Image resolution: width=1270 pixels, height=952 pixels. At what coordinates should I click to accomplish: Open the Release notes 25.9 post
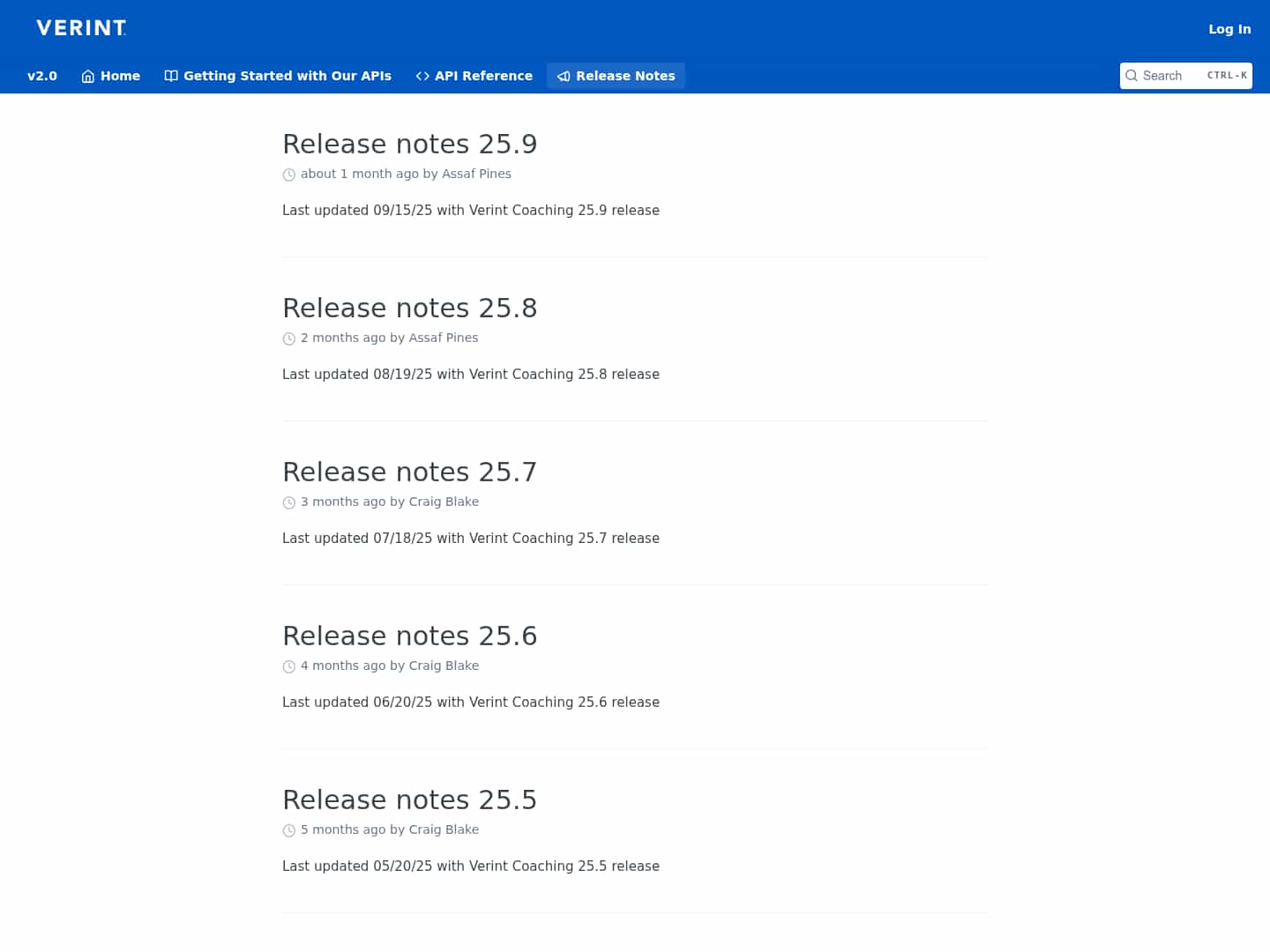click(410, 144)
